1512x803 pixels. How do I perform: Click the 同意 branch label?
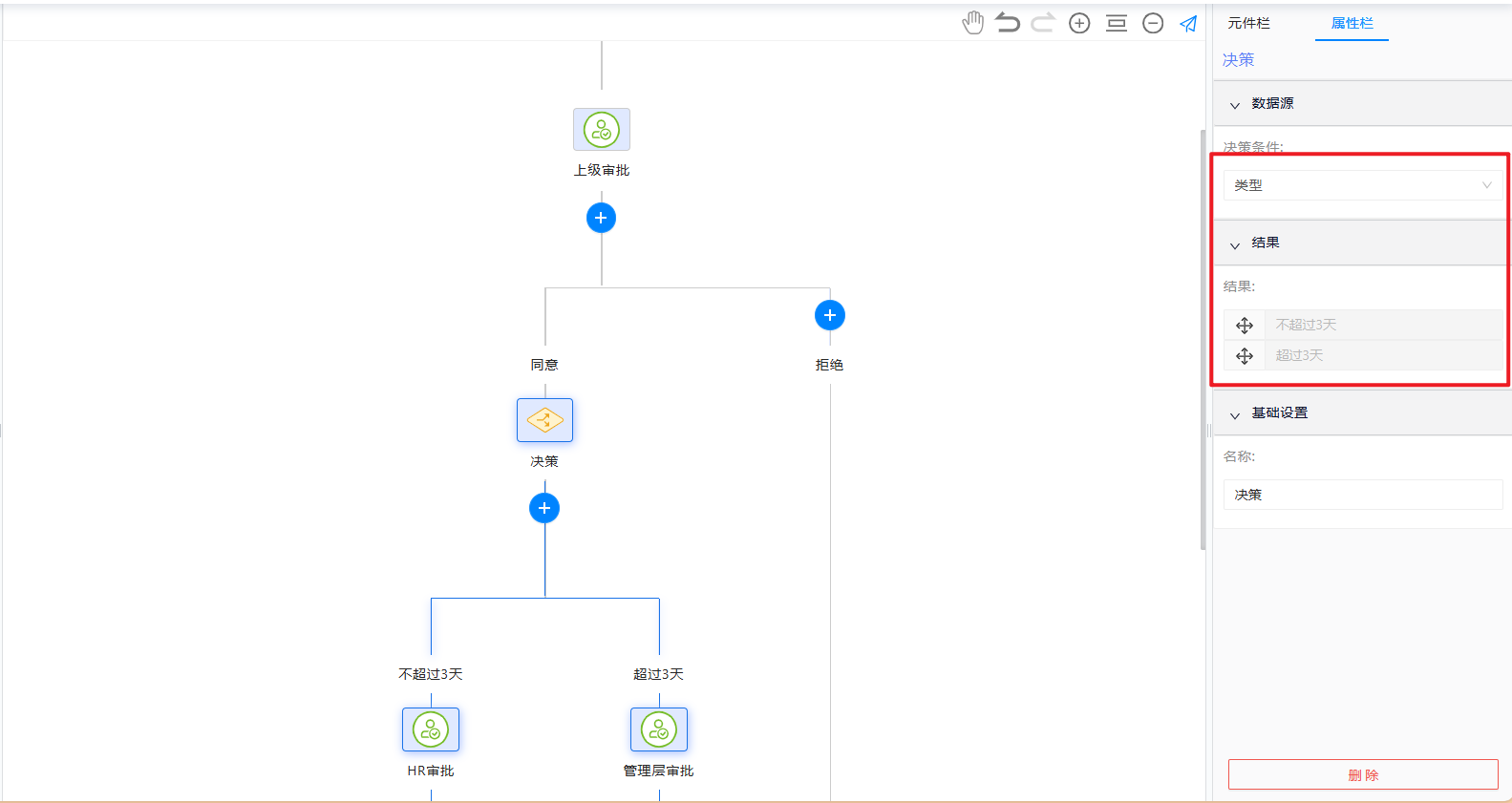click(x=544, y=365)
